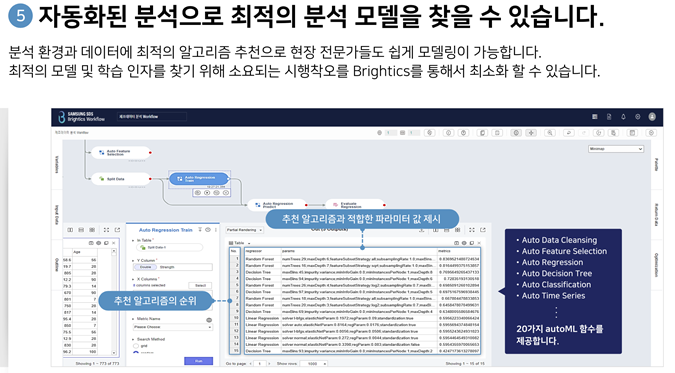Open the Outline side tab
The width and height of the screenshot is (675, 373).
point(57,265)
